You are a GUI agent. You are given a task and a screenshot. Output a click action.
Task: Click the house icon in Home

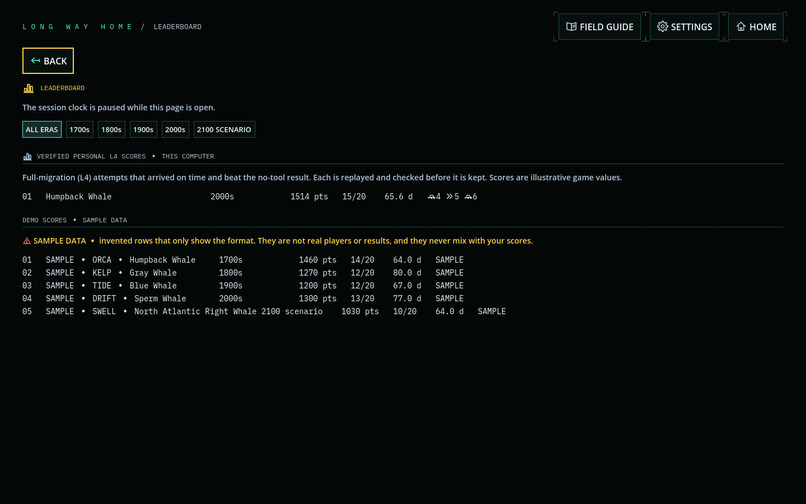pos(741,27)
